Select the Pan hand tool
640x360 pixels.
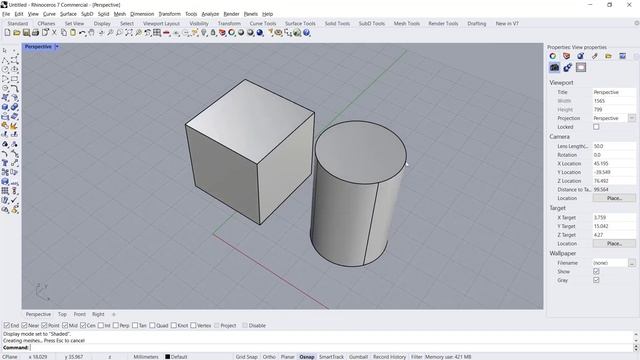coord(91,32)
